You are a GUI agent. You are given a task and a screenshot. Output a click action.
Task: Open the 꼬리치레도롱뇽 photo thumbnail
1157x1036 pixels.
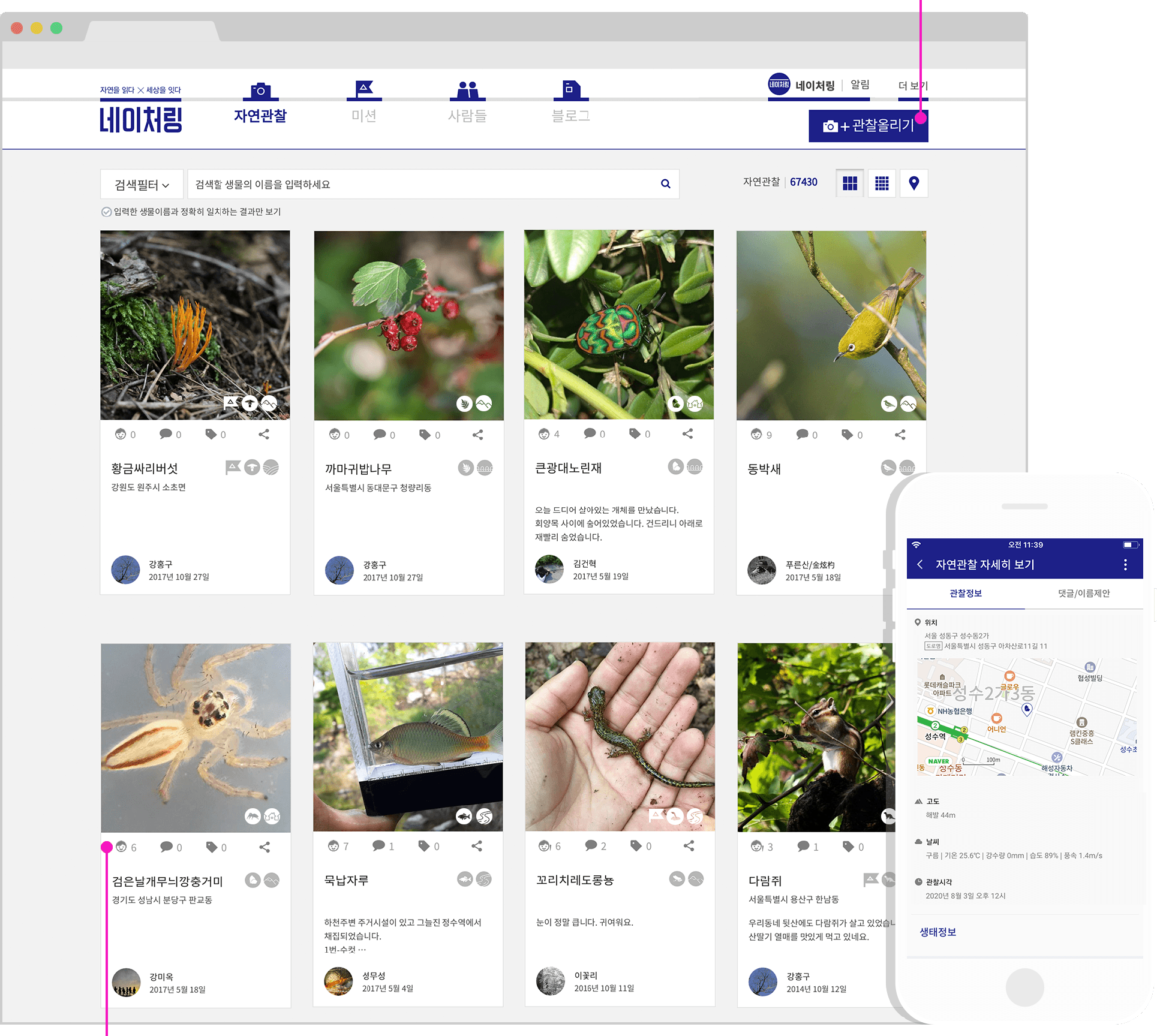click(620, 737)
